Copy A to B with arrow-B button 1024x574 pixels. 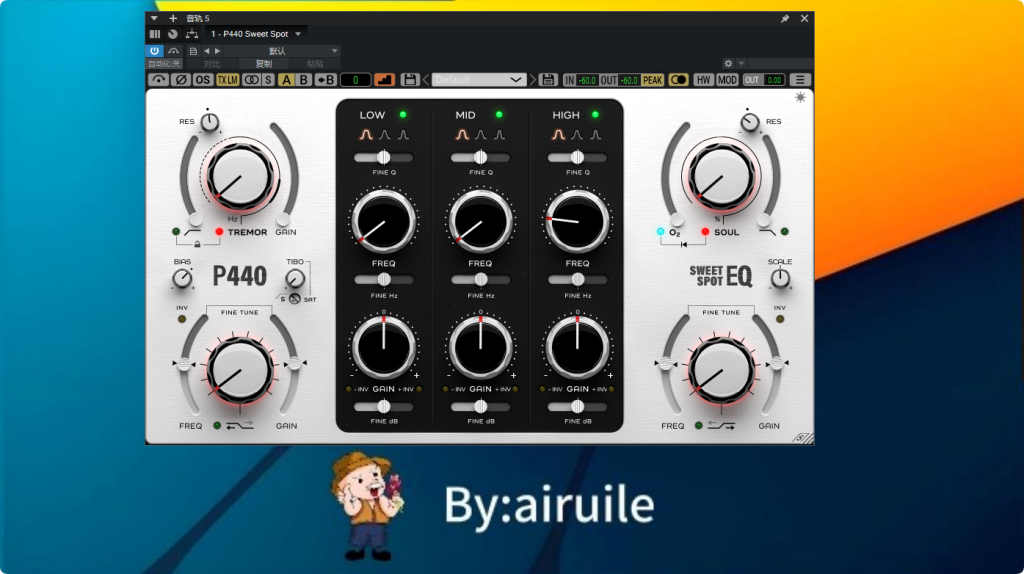(325, 80)
